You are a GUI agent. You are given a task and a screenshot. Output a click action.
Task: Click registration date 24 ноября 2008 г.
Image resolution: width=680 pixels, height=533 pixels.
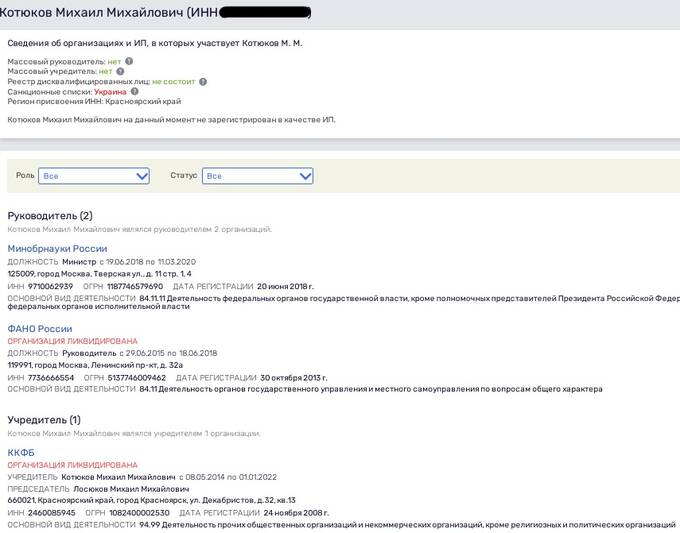pyautogui.click(x=296, y=513)
